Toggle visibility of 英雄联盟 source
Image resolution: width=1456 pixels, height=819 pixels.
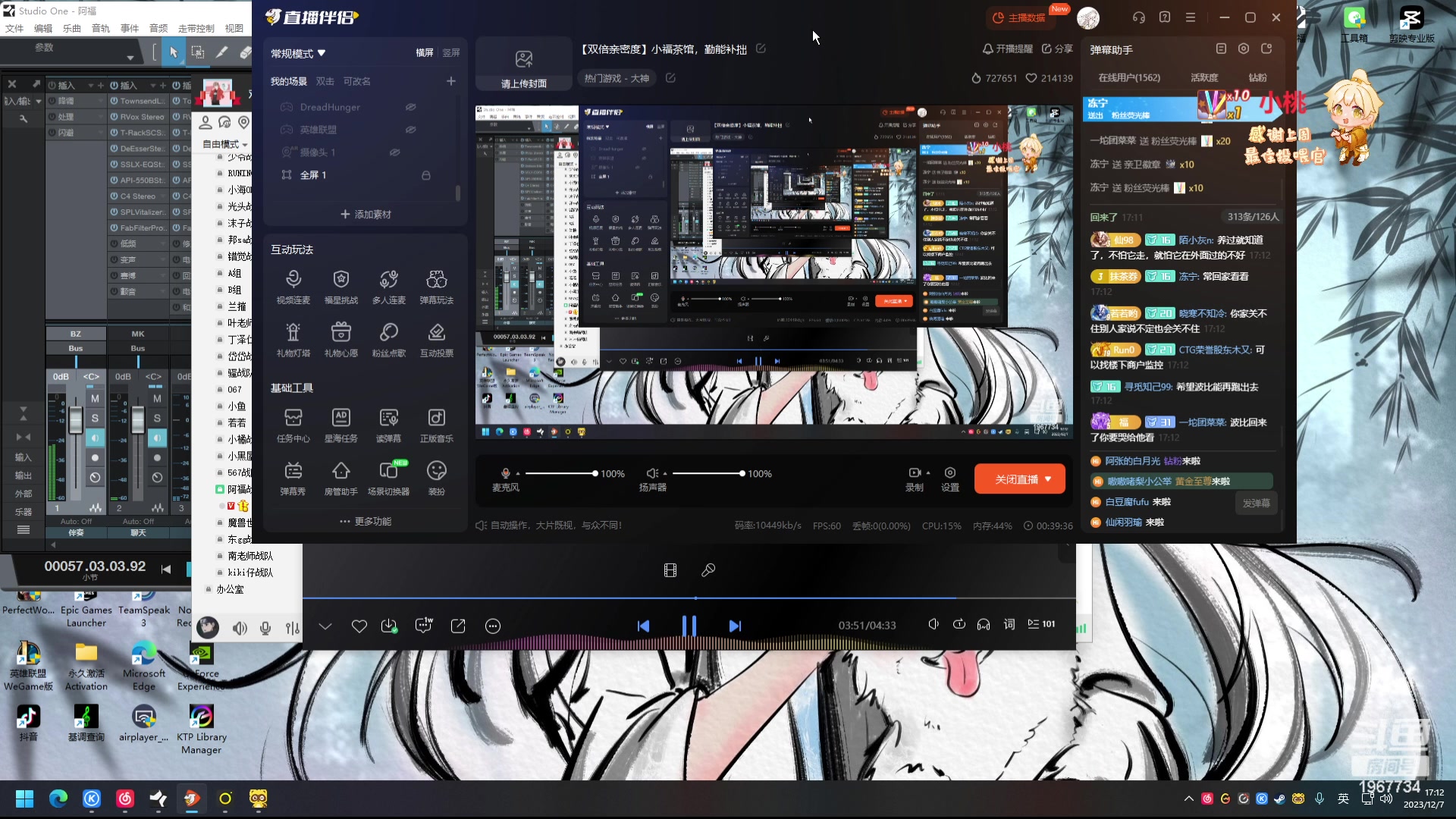(410, 130)
